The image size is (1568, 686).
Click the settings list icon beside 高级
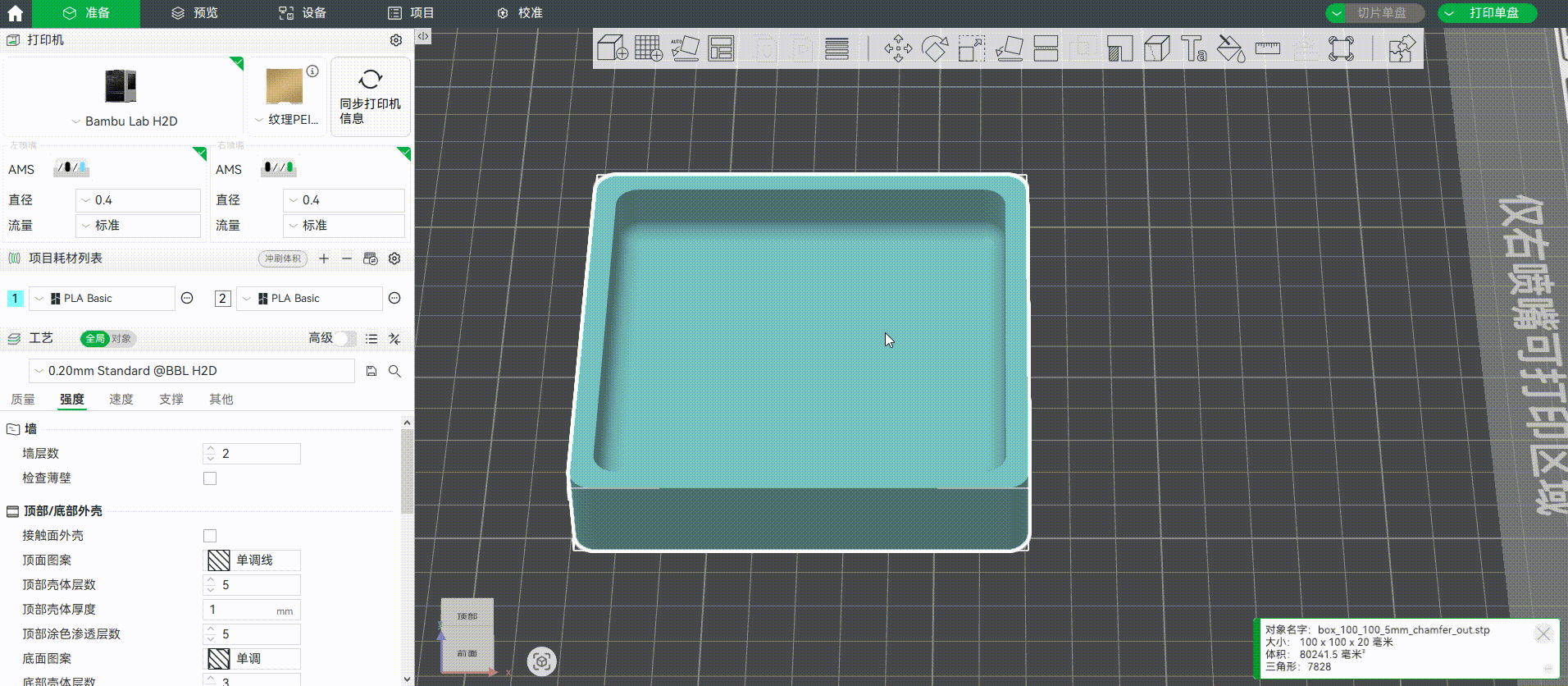pos(371,338)
